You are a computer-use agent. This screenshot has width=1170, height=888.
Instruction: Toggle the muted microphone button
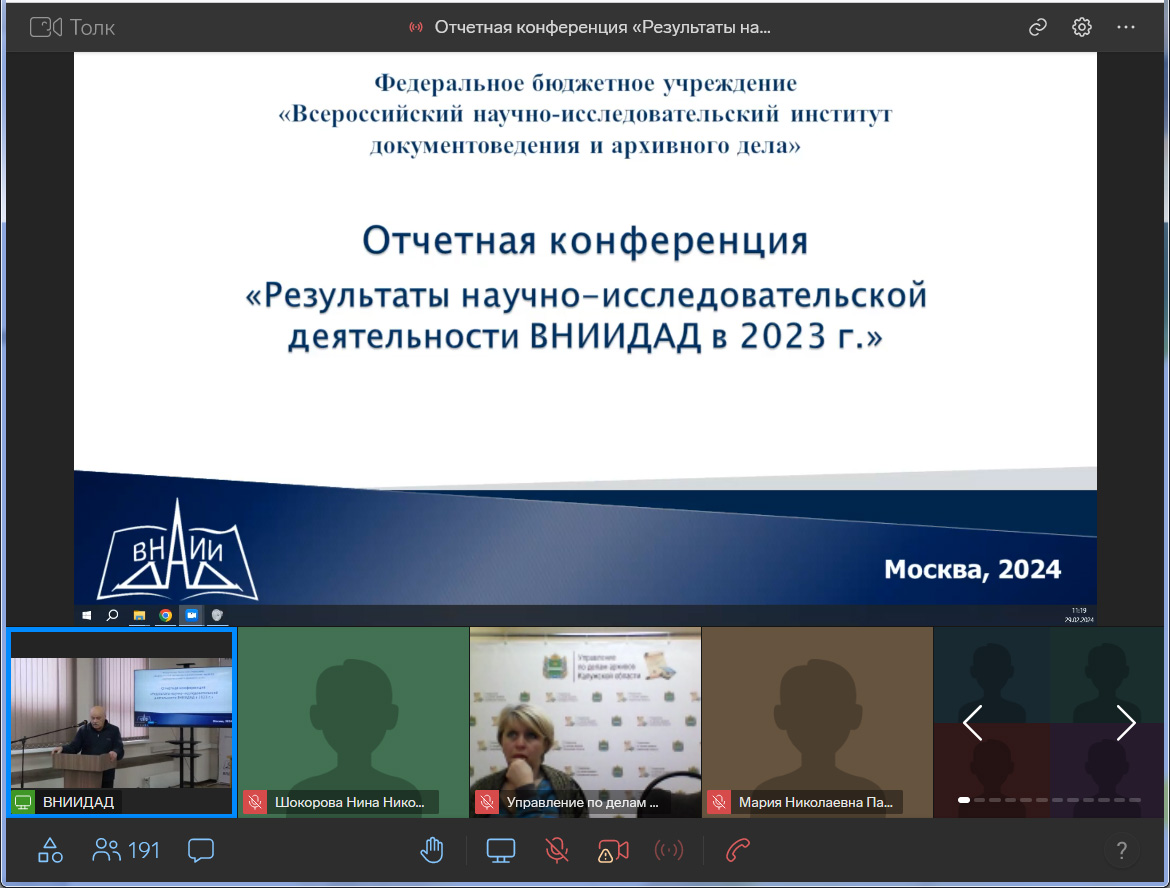pos(557,851)
